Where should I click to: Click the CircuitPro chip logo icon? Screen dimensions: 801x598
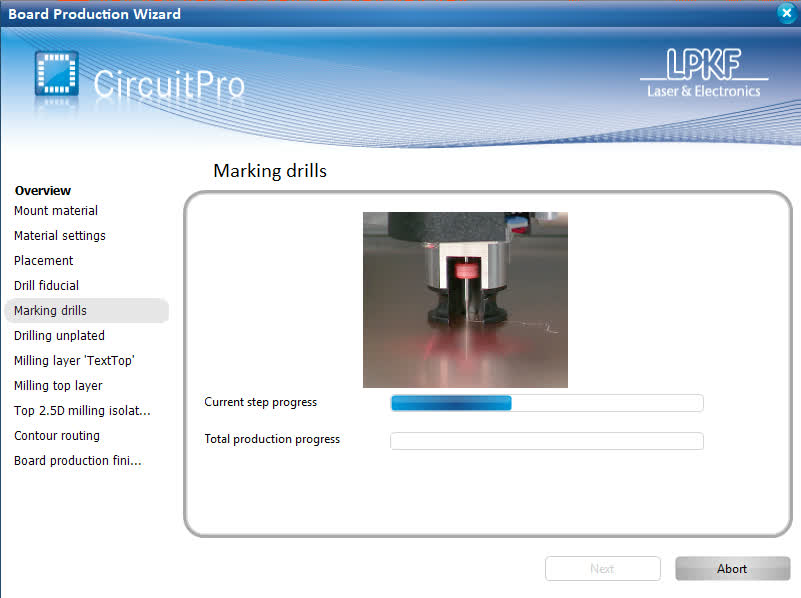(57, 73)
